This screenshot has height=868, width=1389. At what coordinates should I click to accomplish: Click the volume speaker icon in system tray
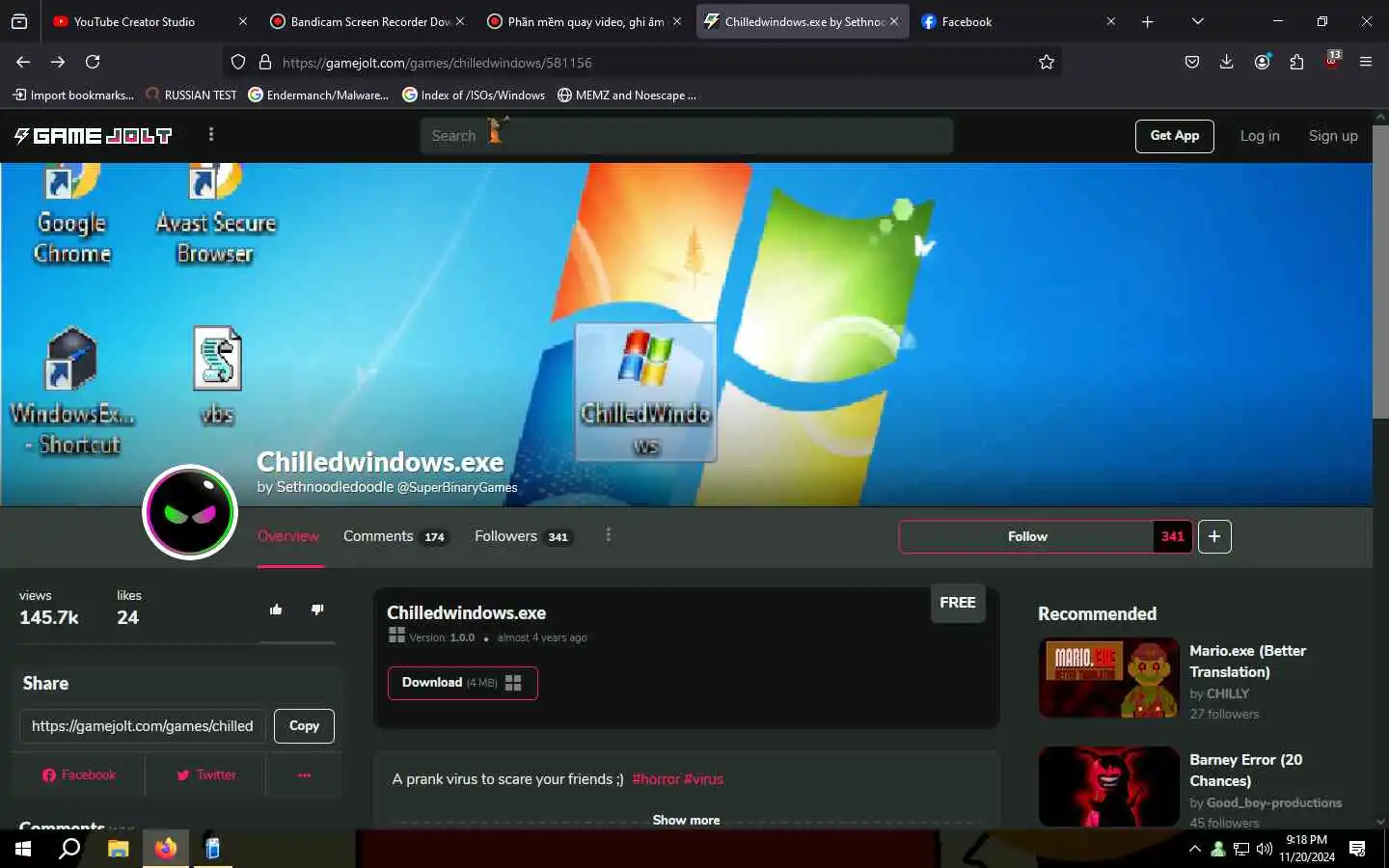pyautogui.click(x=1265, y=849)
